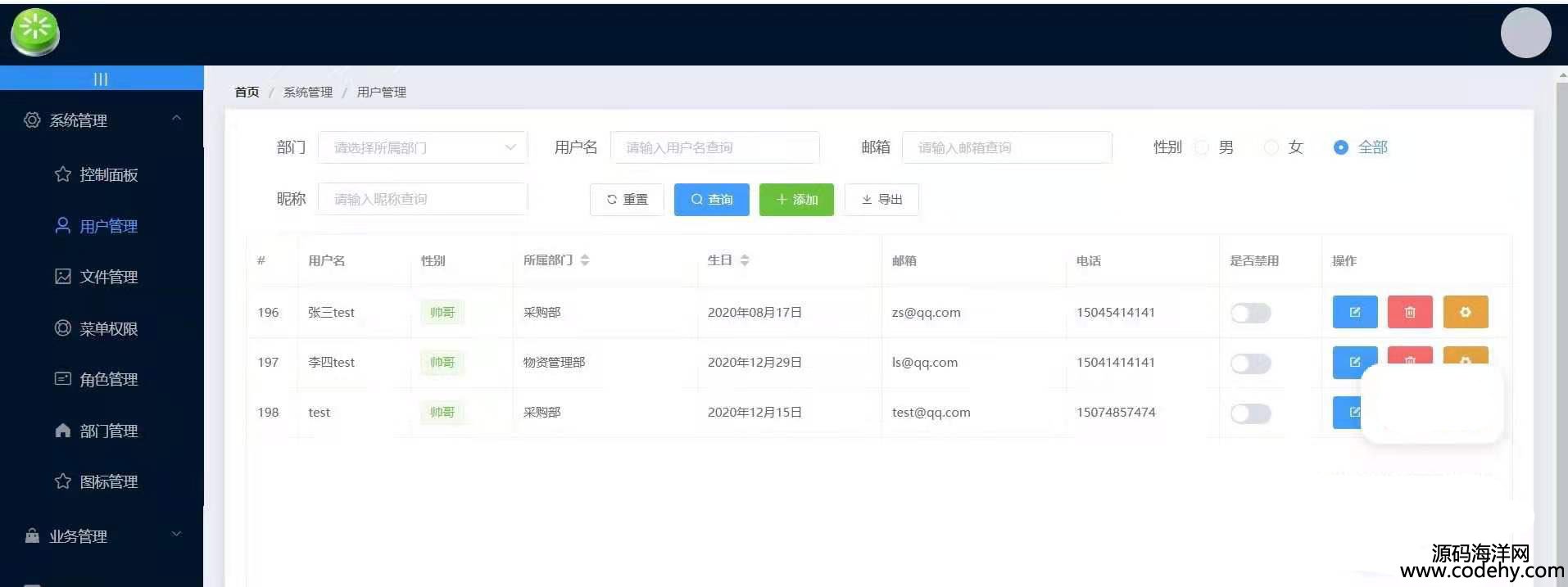Sort by 生日 using the sort arrows
1568x587 pixels.
pyautogui.click(x=745, y=260)
